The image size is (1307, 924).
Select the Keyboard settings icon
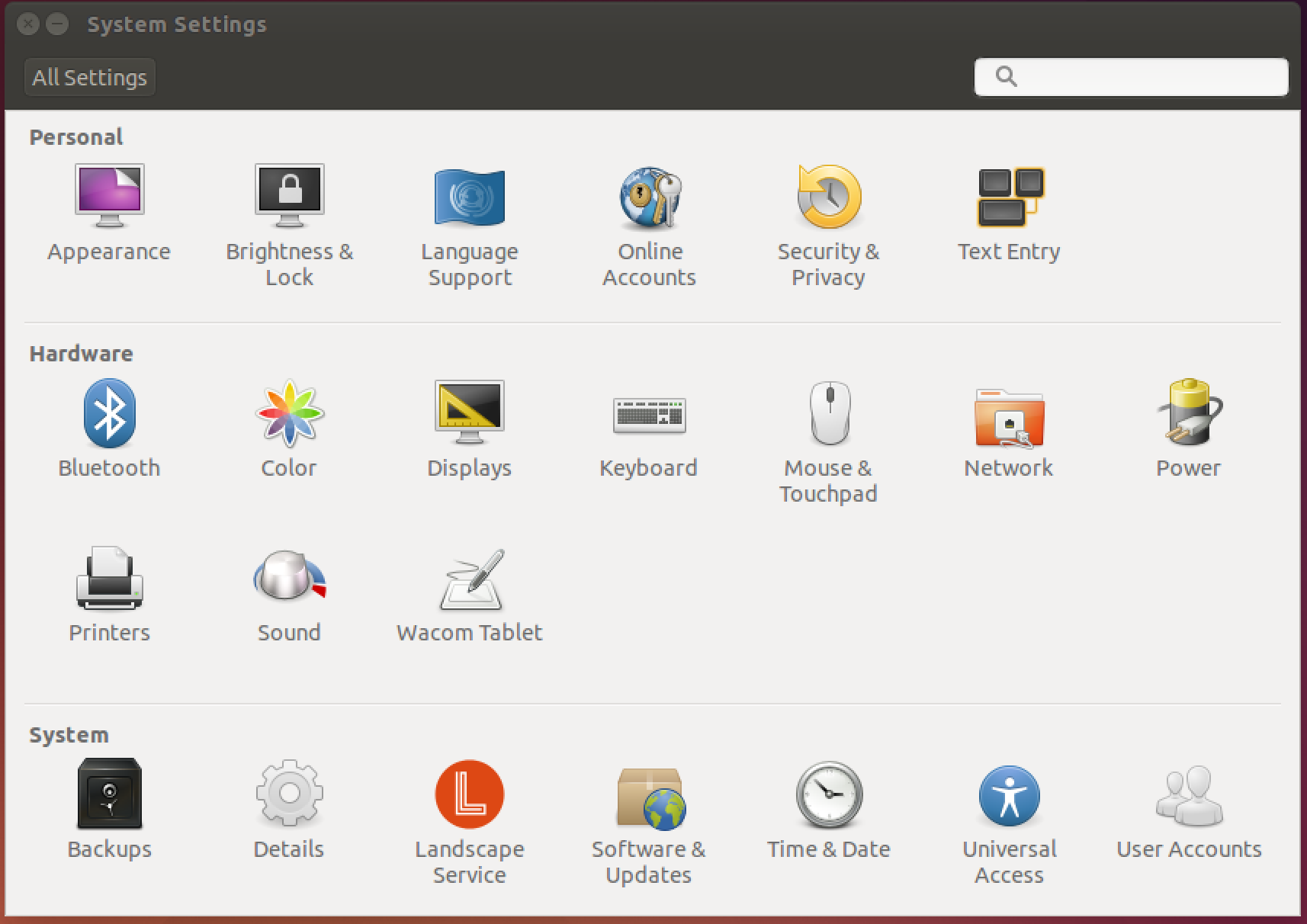[x=649, y=413]
